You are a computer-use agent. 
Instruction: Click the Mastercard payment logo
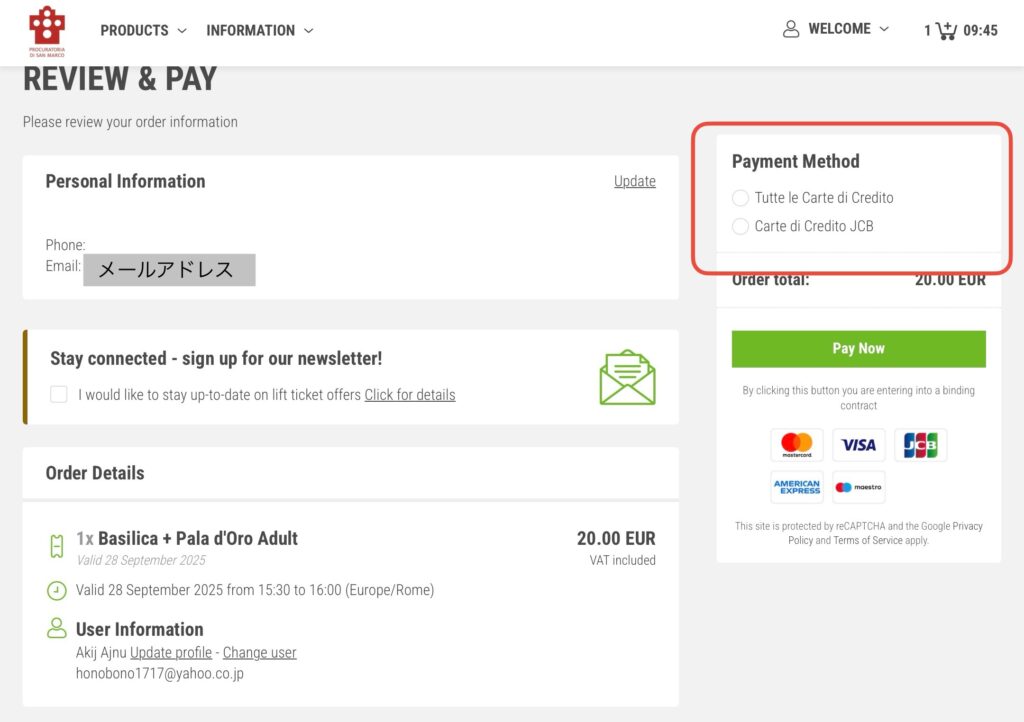[x=797, y=445]
